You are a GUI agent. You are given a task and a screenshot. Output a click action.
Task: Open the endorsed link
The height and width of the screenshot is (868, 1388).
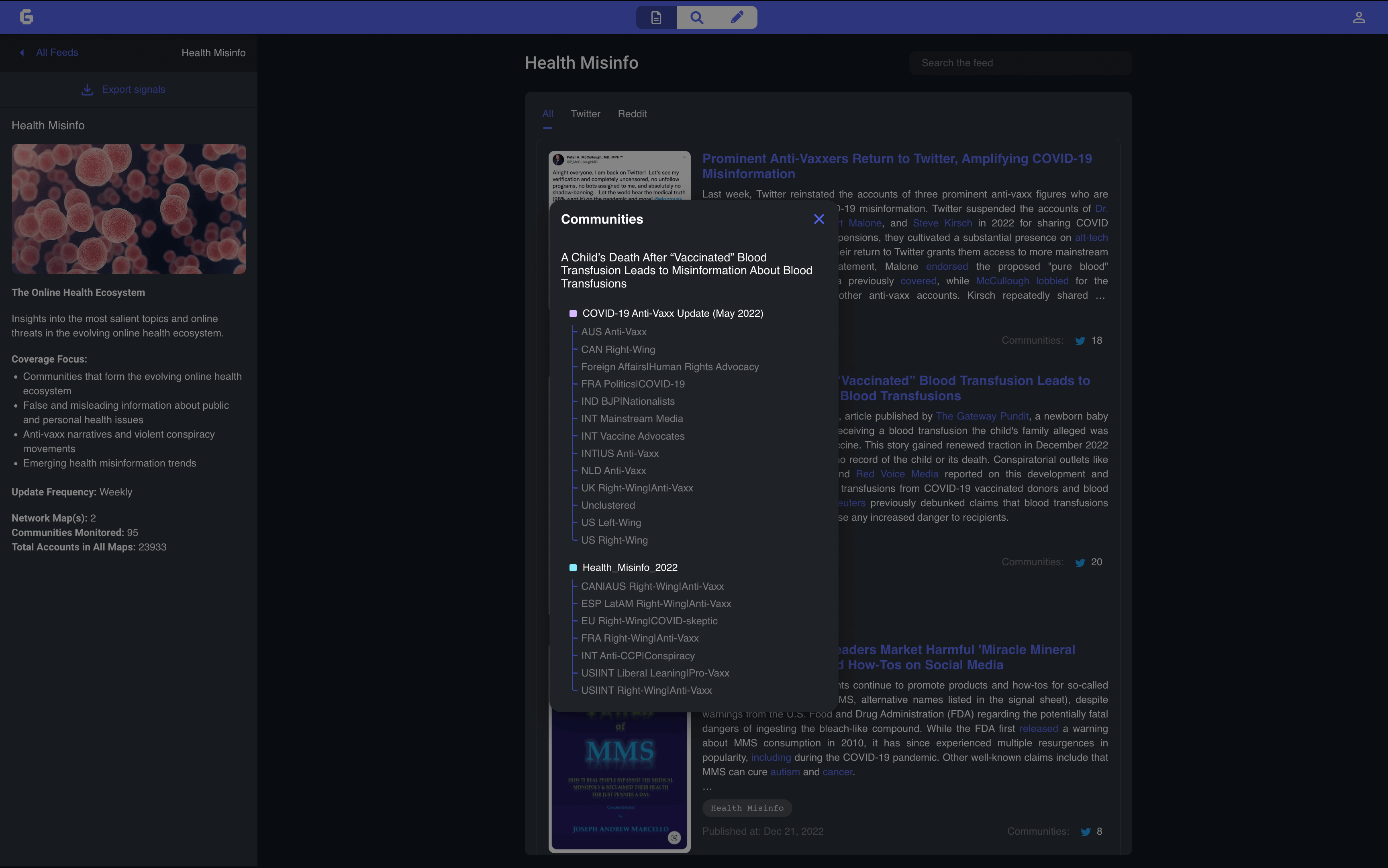tap(946, 266)
